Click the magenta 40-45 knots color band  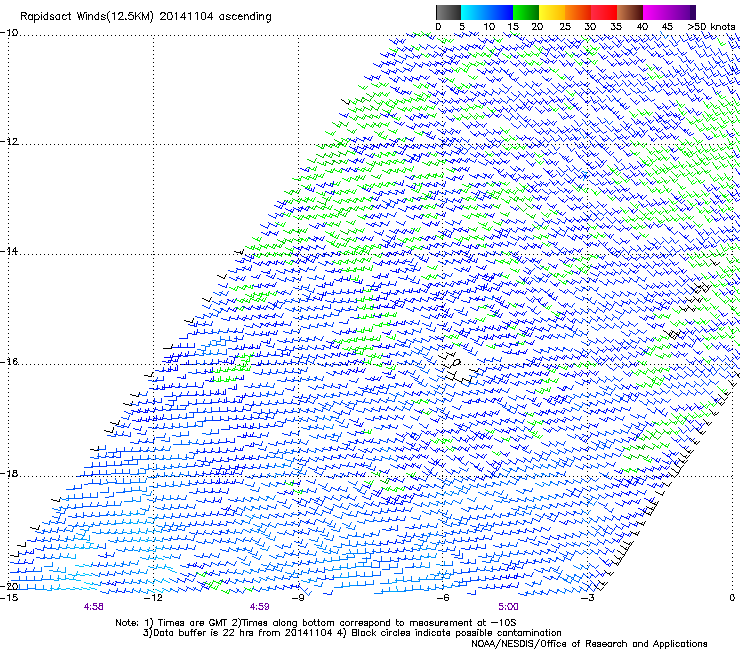tap(656, 12)
